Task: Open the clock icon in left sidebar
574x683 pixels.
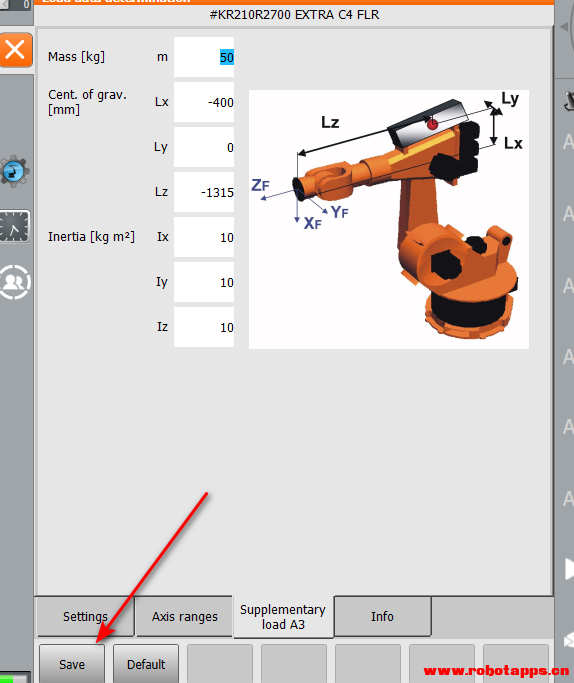Action: coord(15,227)
